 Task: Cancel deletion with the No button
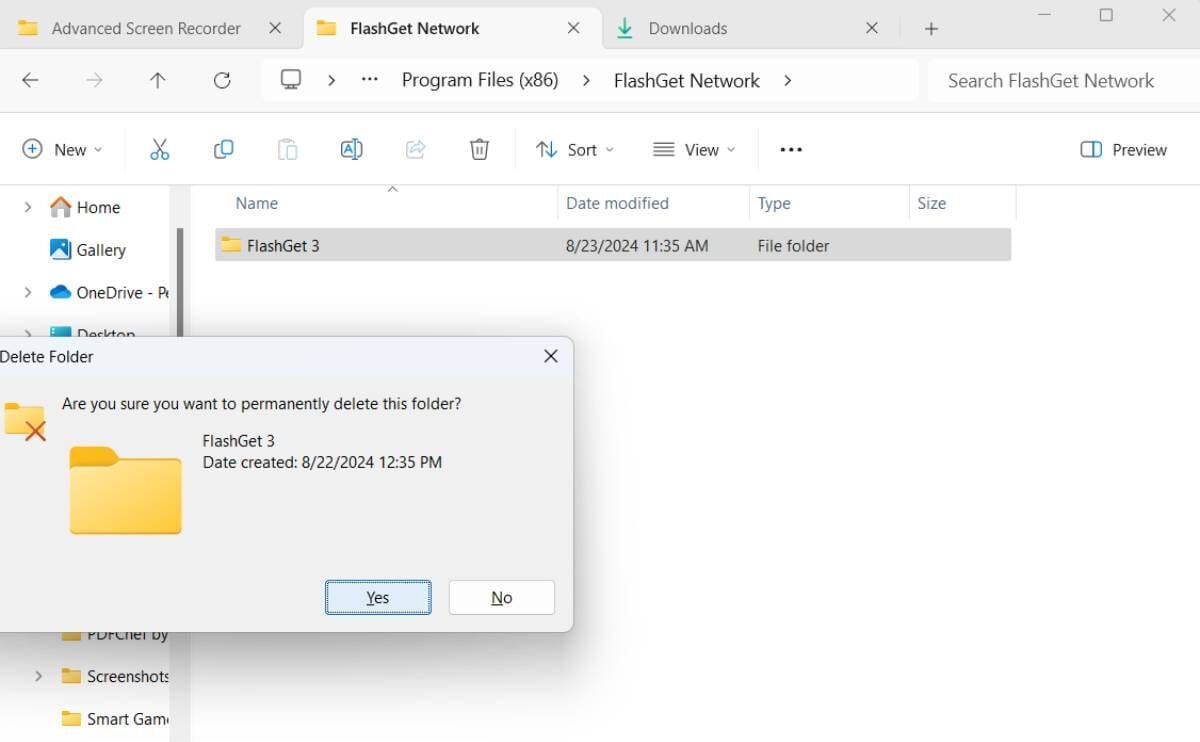coord(501,598)
